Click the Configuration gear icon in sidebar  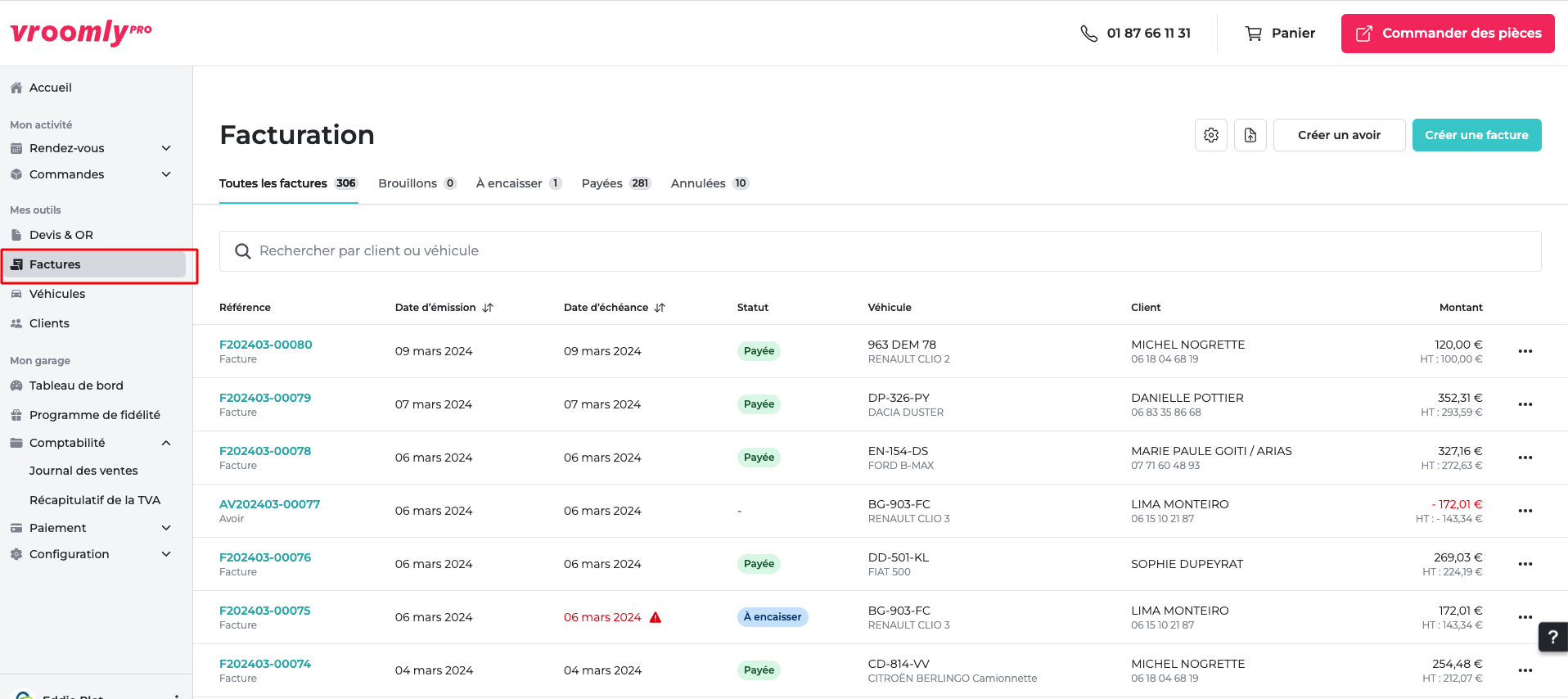click(x=16, y=554)
